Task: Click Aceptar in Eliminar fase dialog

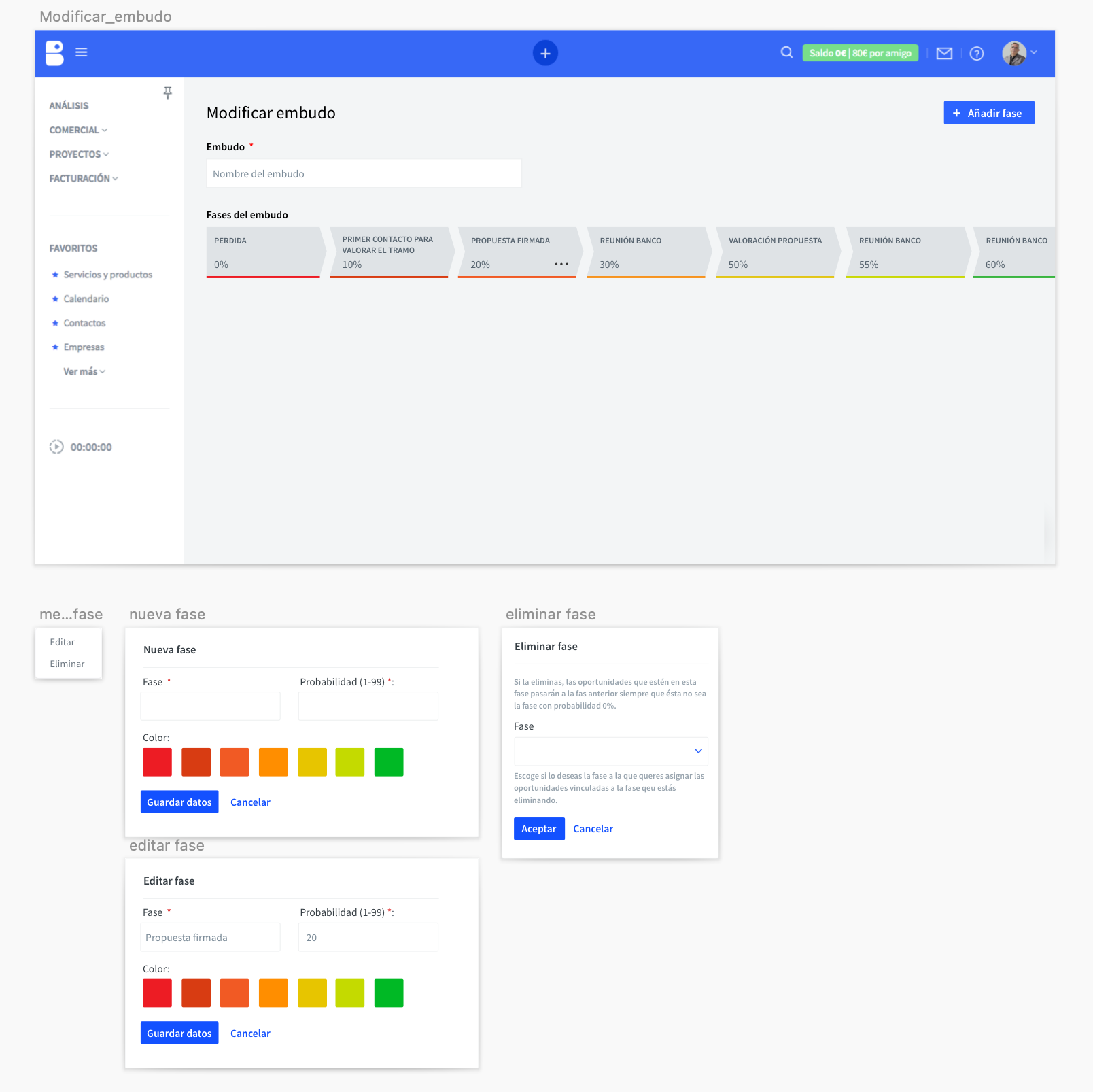Action: coord(538,828)
